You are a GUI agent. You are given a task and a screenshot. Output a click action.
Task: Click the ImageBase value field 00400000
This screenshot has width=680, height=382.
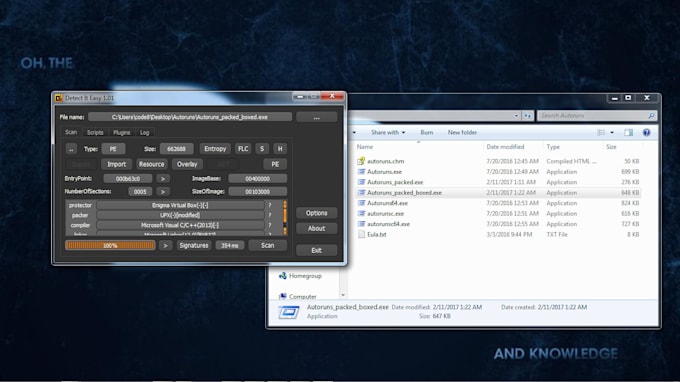(258, 179)
